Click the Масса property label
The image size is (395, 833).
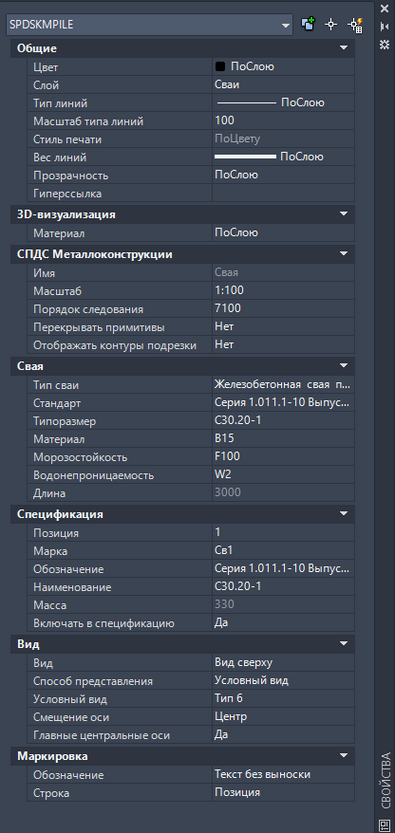click(x=50, y=605)
